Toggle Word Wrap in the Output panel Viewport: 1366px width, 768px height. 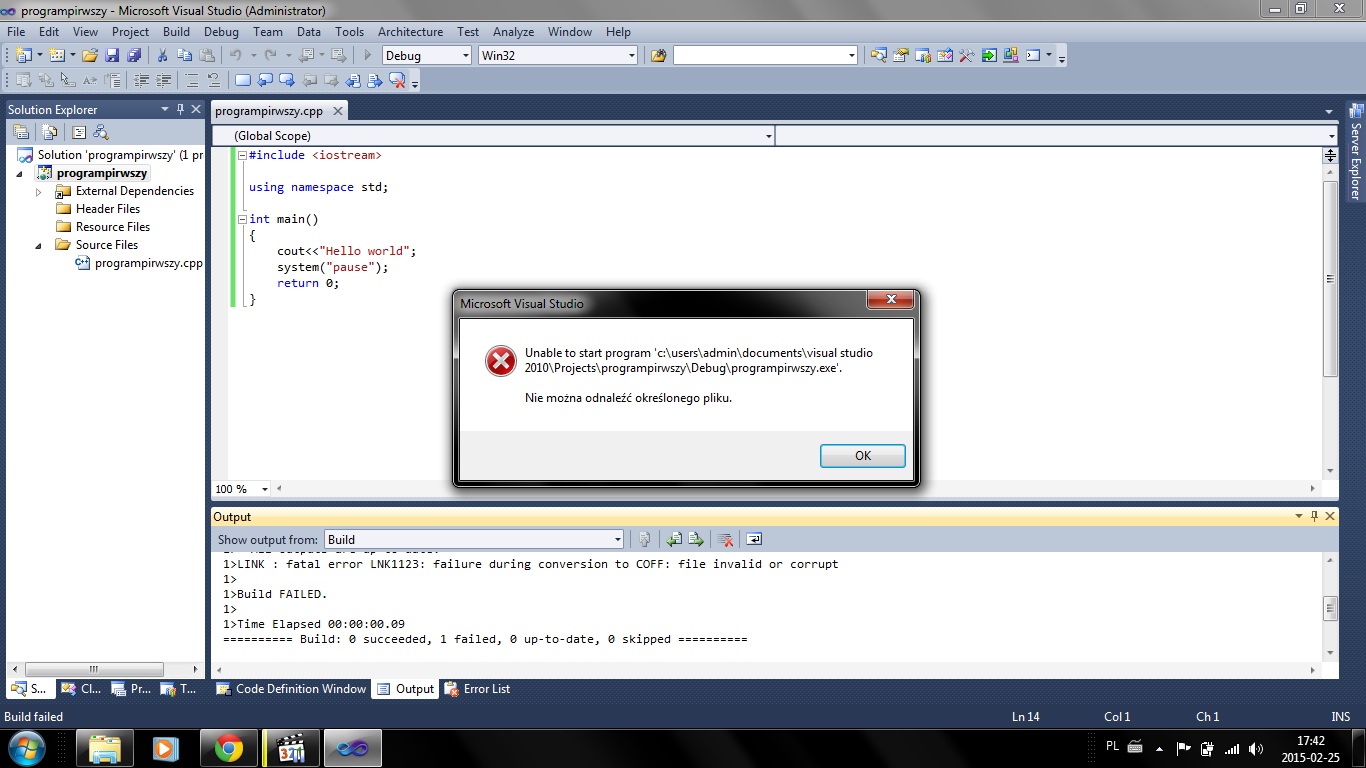[x=754, y=539]
